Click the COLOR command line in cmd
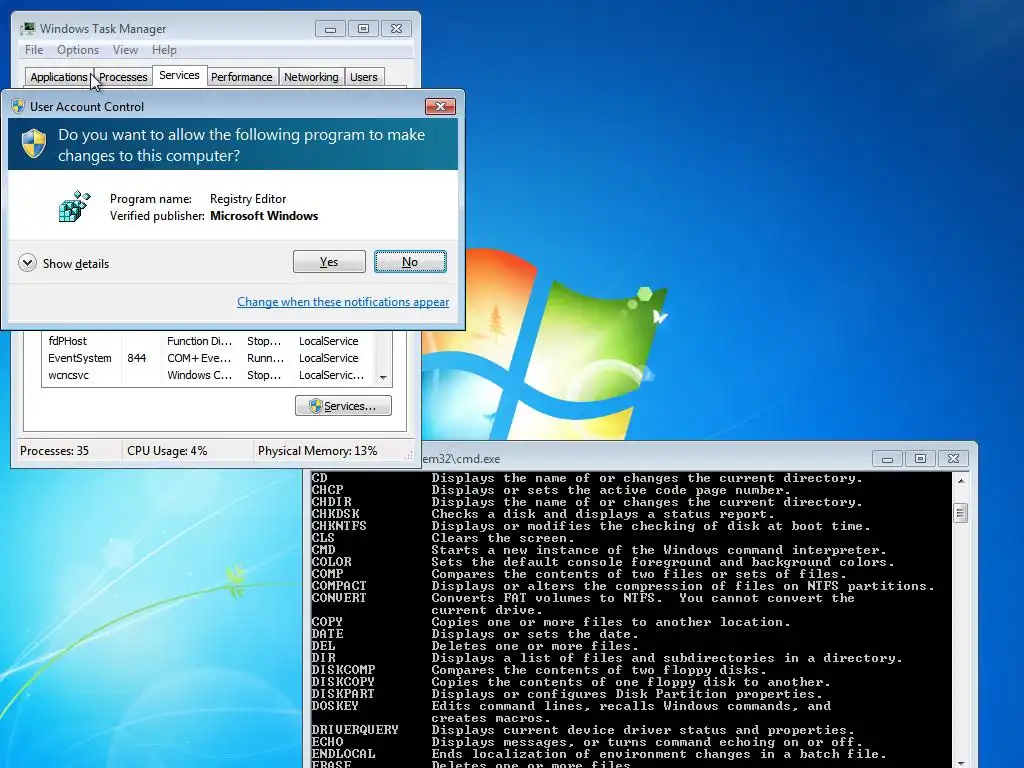 coord(603,562)
